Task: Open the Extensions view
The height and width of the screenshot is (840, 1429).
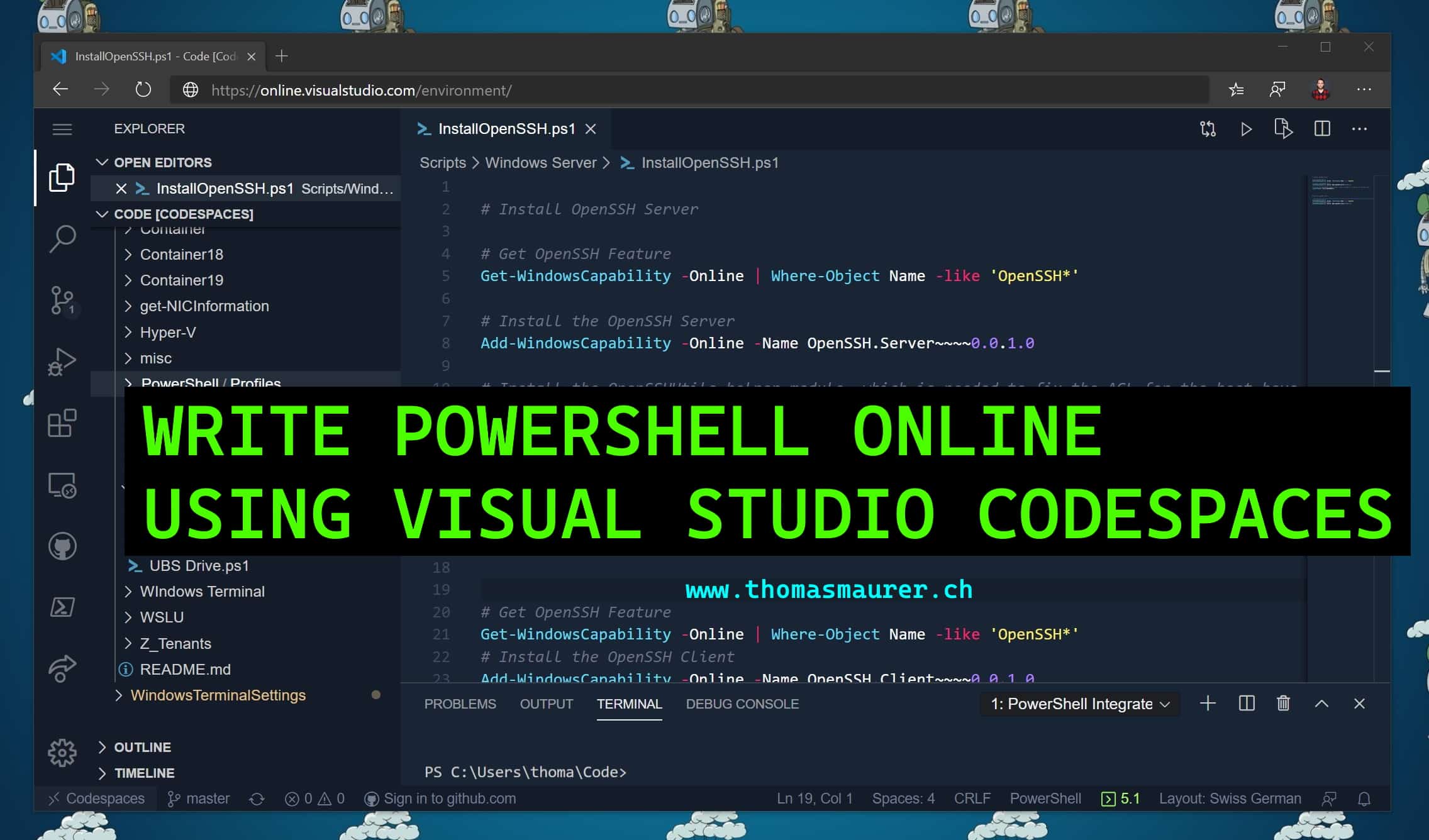Action: click(x=62, y=423)
